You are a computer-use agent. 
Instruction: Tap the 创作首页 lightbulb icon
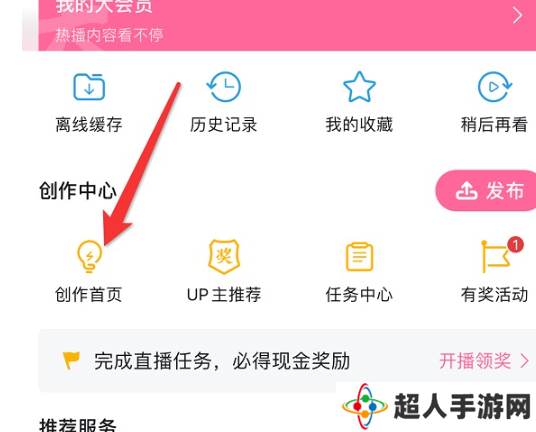click(x=89, y=256)
